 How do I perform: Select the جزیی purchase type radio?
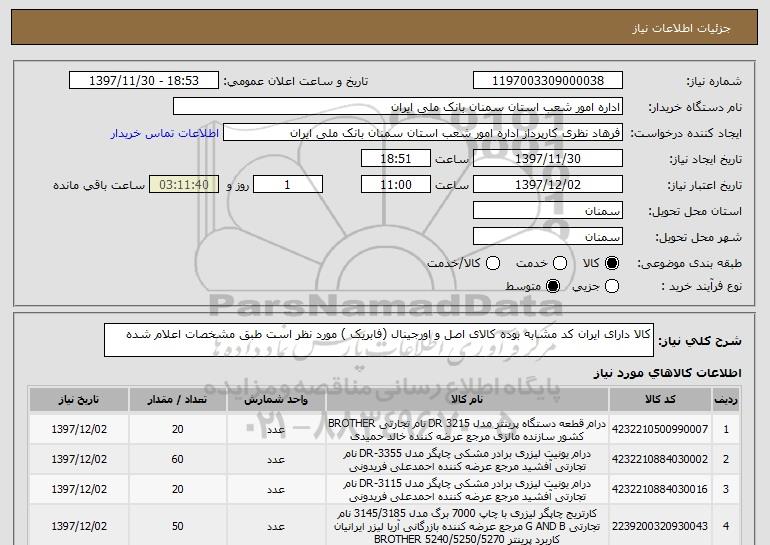point(612,286)
